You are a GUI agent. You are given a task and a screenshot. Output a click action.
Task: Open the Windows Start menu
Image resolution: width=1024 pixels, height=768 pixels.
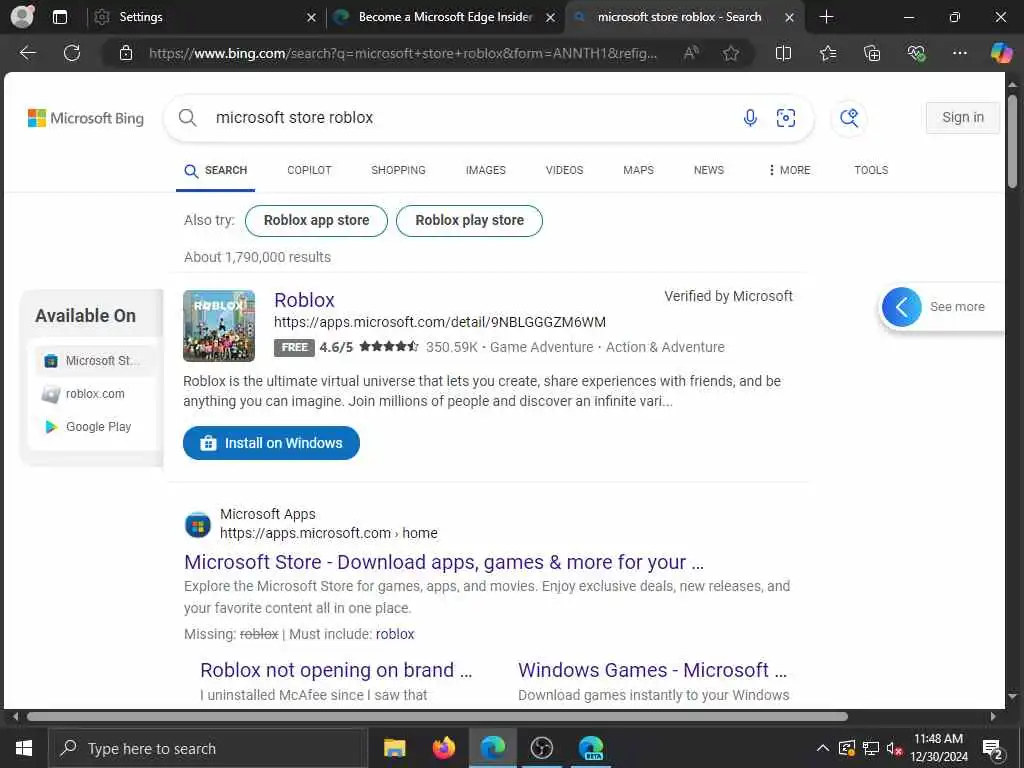point(24,748)
